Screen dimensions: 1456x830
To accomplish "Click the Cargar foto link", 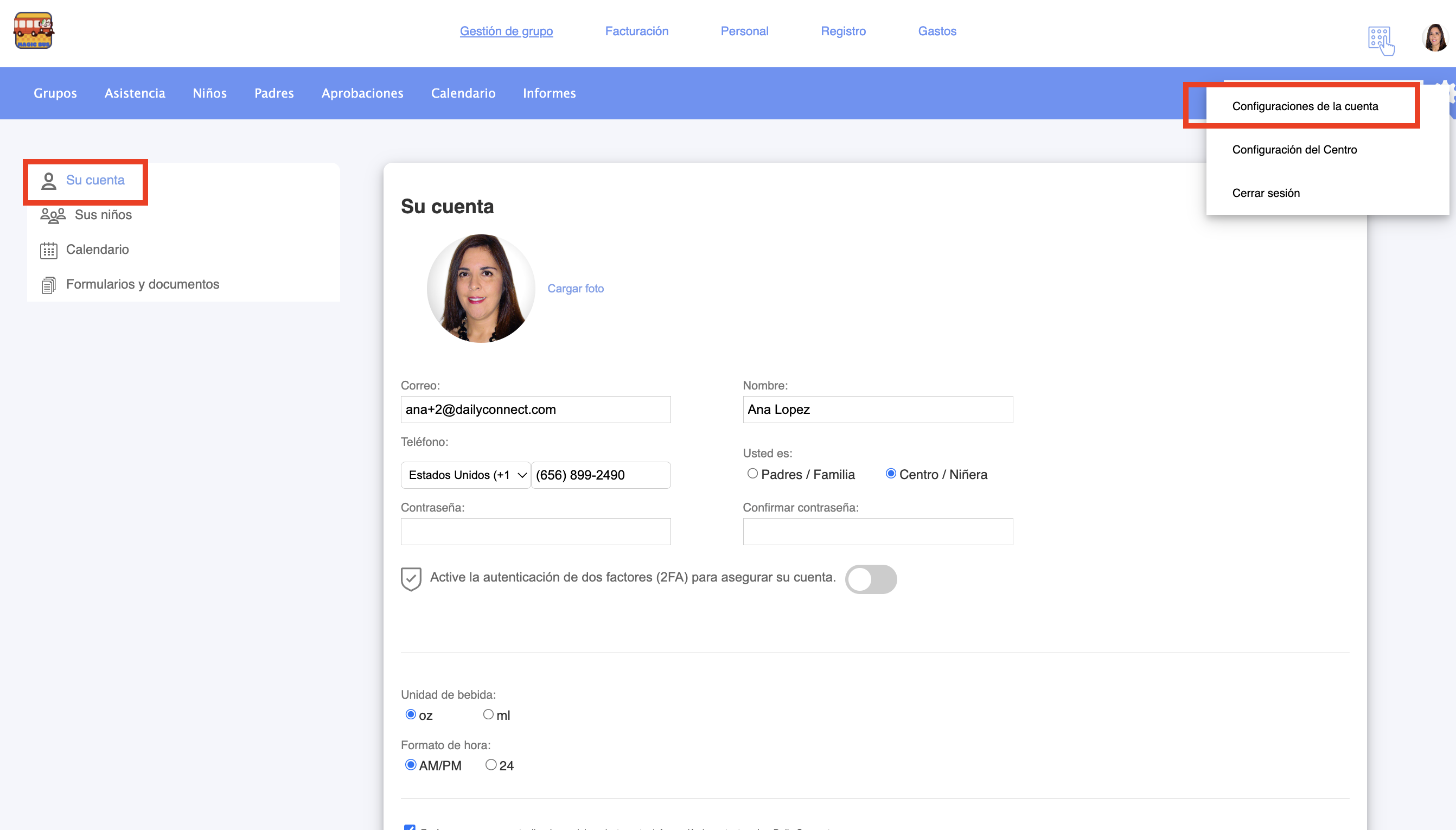I will click(x=575, y=289).
